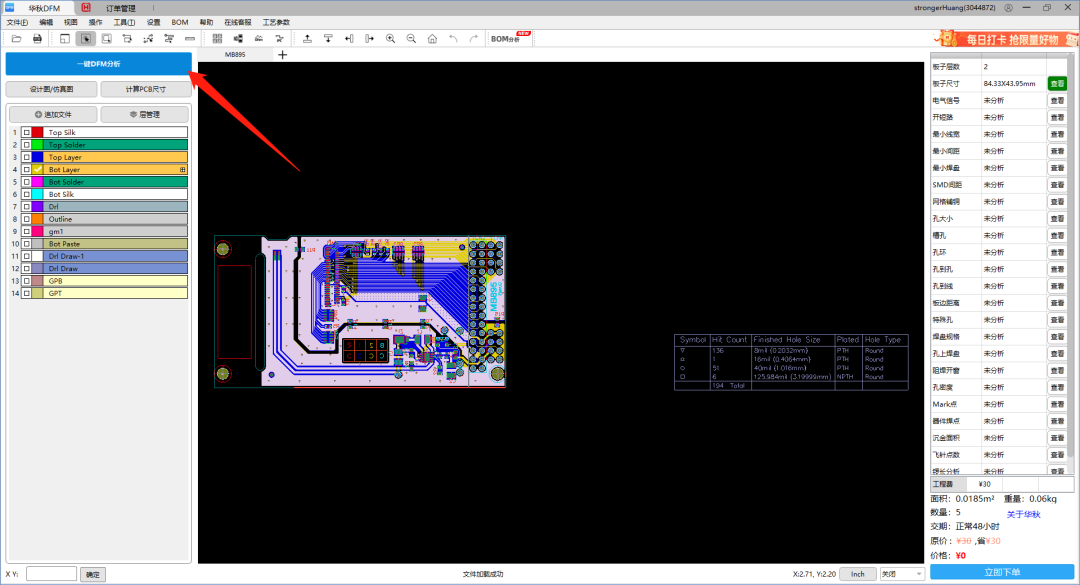Open the BOM menu
Image resolution: width=1080 pixels, height=585 pixels.
tap(180, 22)
